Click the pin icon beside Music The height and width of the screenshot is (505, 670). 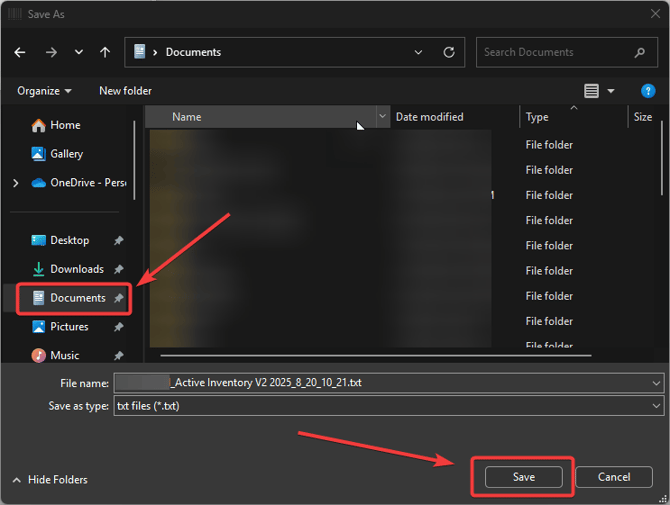click(x=119, y=356)
